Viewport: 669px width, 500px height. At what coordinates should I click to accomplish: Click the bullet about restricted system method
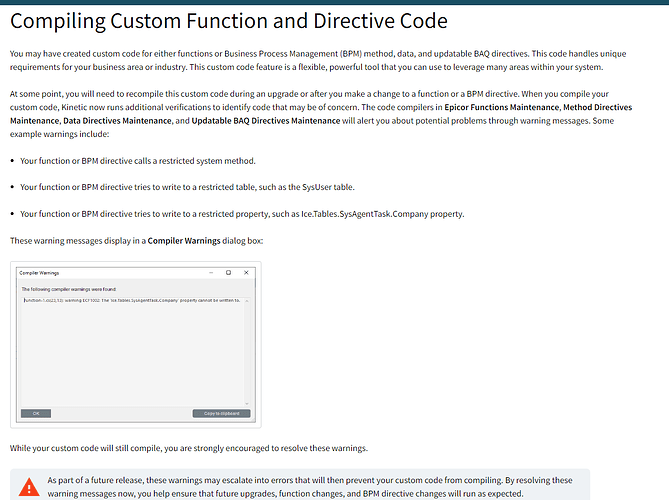(138, 161)
